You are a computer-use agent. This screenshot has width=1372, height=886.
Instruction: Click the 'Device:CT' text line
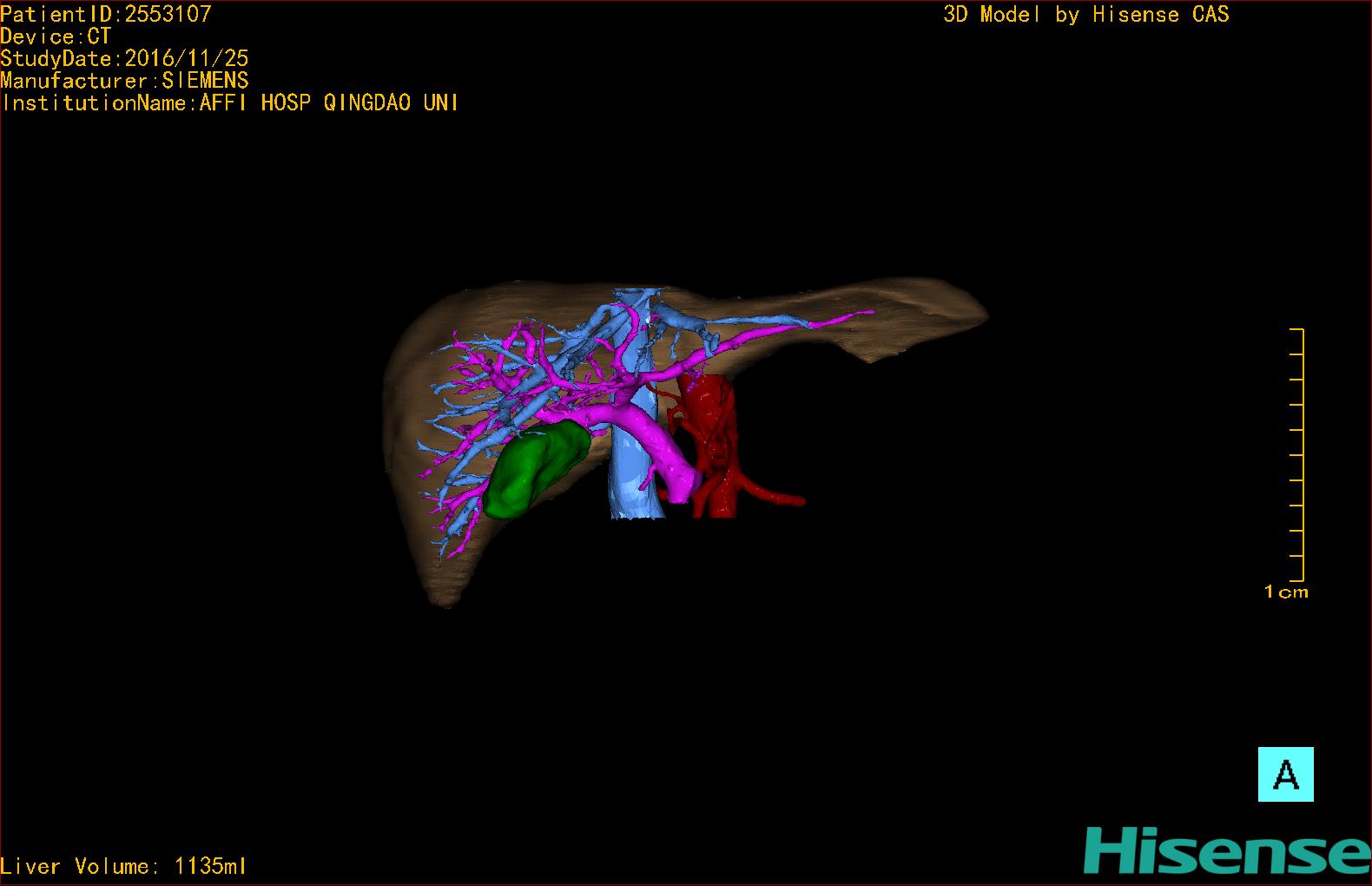pyautogui.click(x=56, y=36)
